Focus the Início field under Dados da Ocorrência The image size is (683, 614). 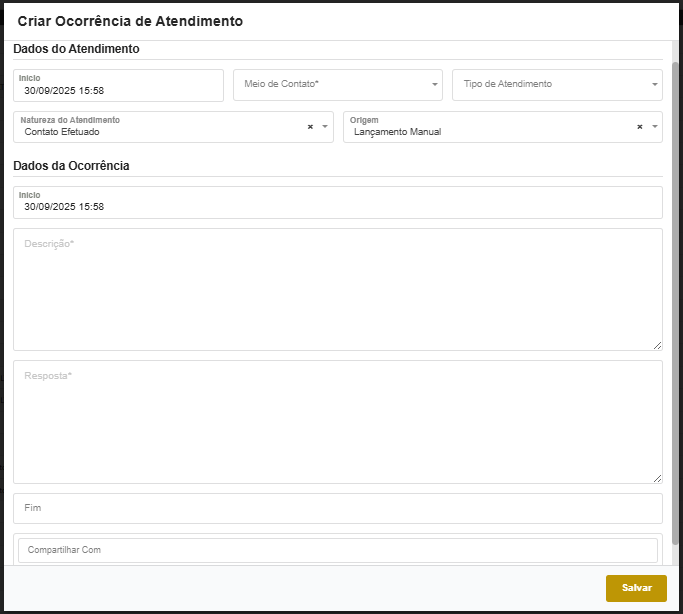coord(338,206)
